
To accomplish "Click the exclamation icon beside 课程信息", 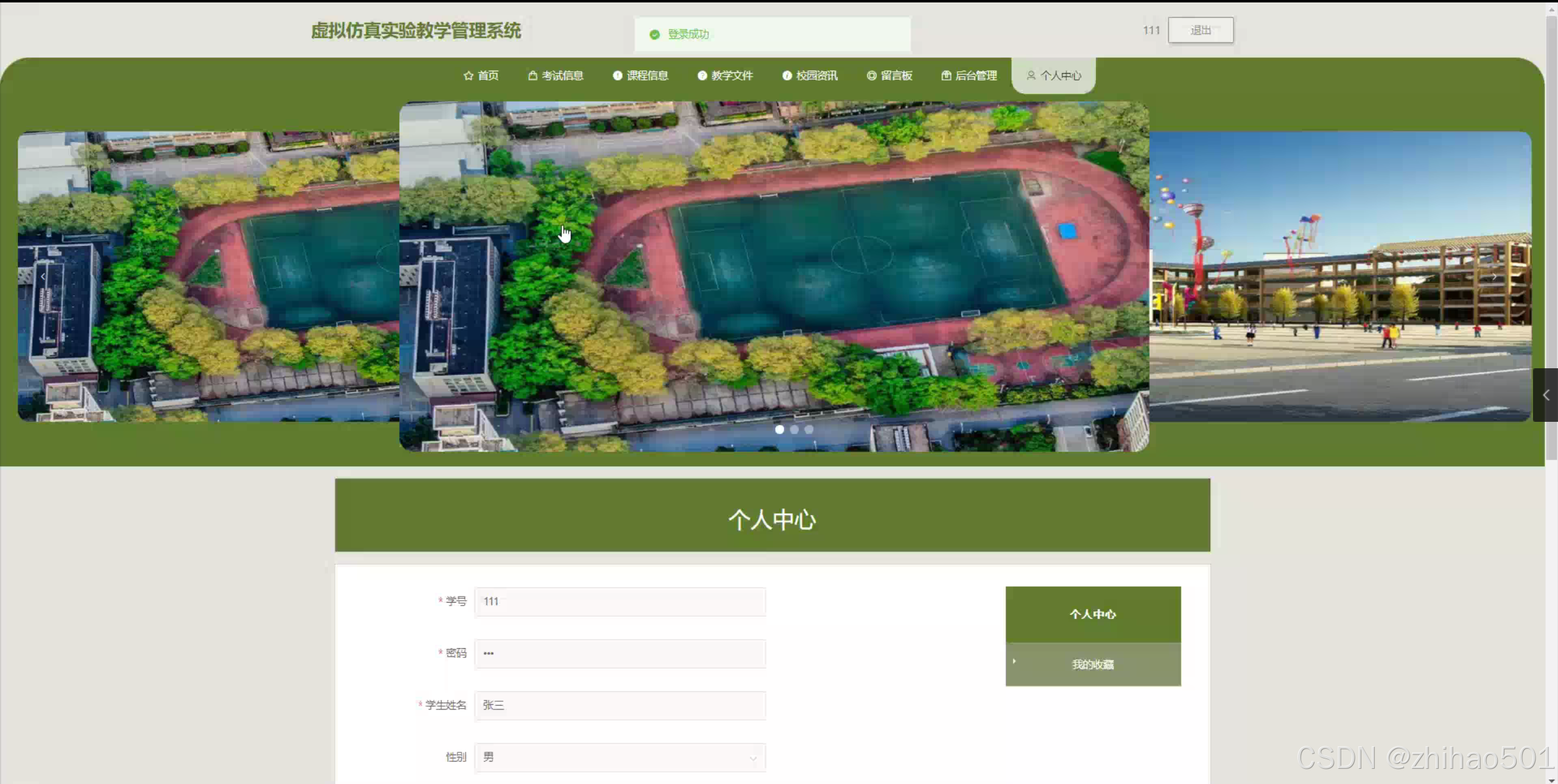I will point(617,75).
